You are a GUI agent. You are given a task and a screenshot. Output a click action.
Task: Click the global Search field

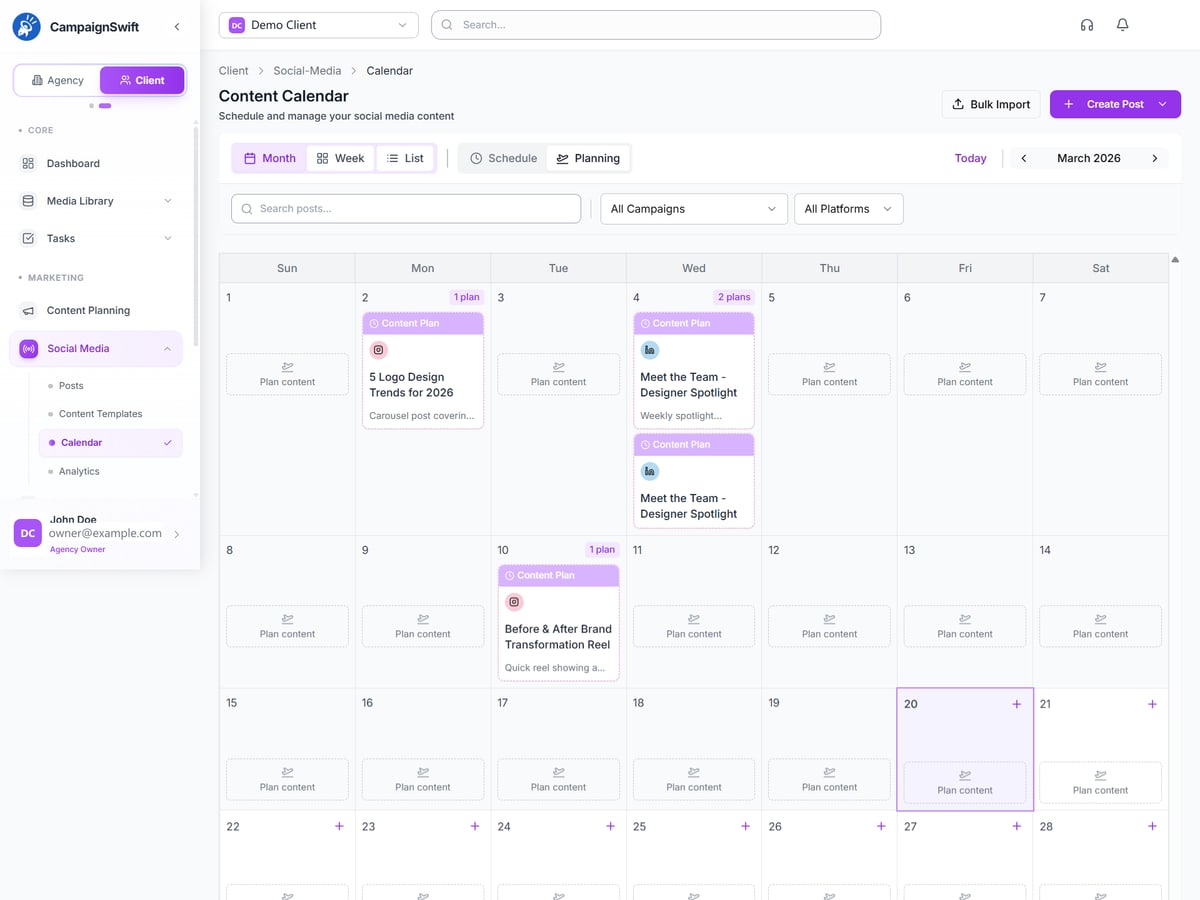(656, 25)
